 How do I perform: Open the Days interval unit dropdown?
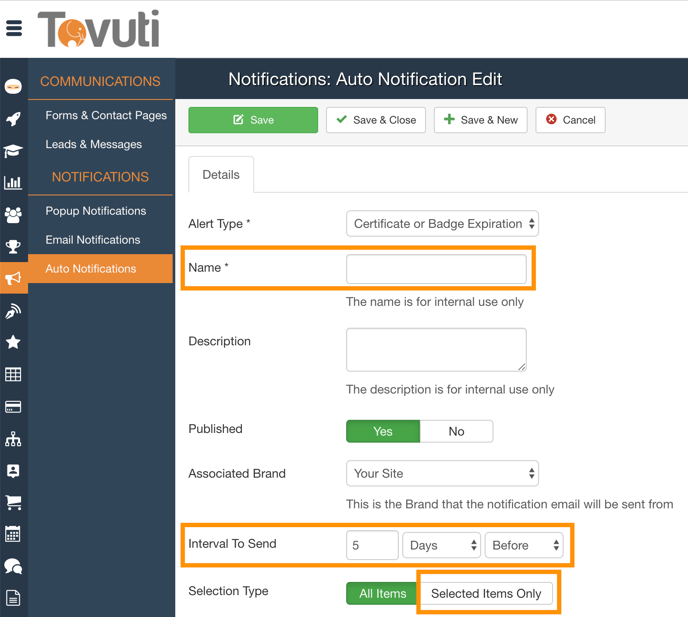point(442,545)
